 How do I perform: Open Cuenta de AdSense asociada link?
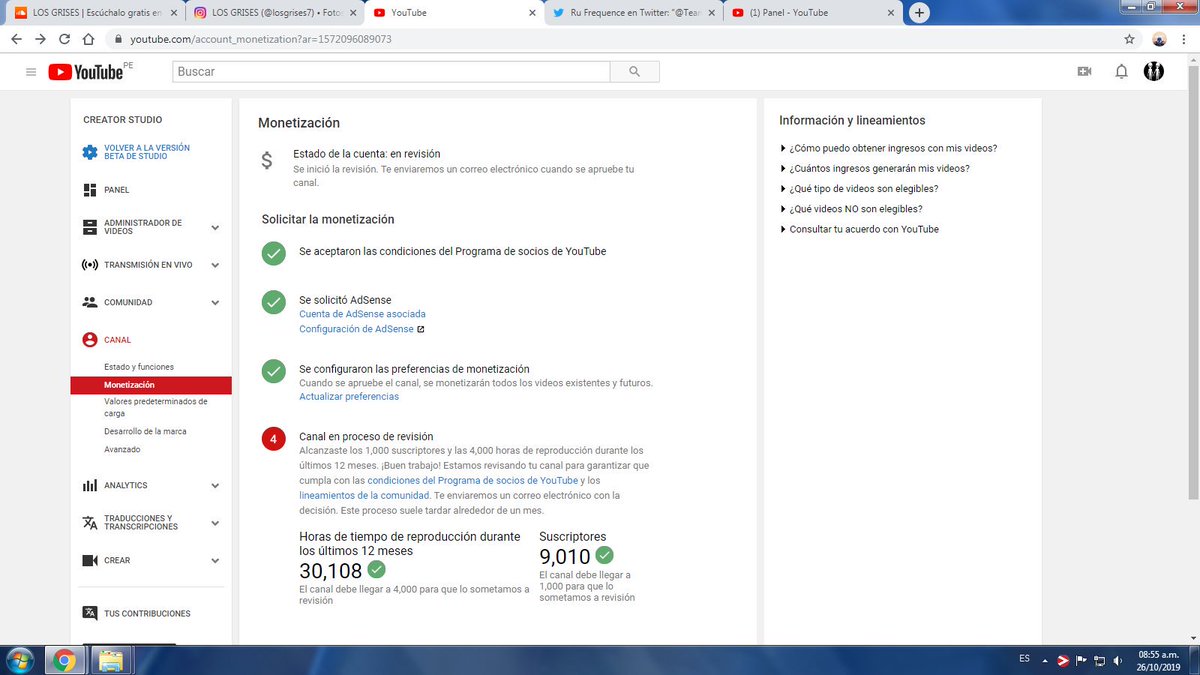362,314
